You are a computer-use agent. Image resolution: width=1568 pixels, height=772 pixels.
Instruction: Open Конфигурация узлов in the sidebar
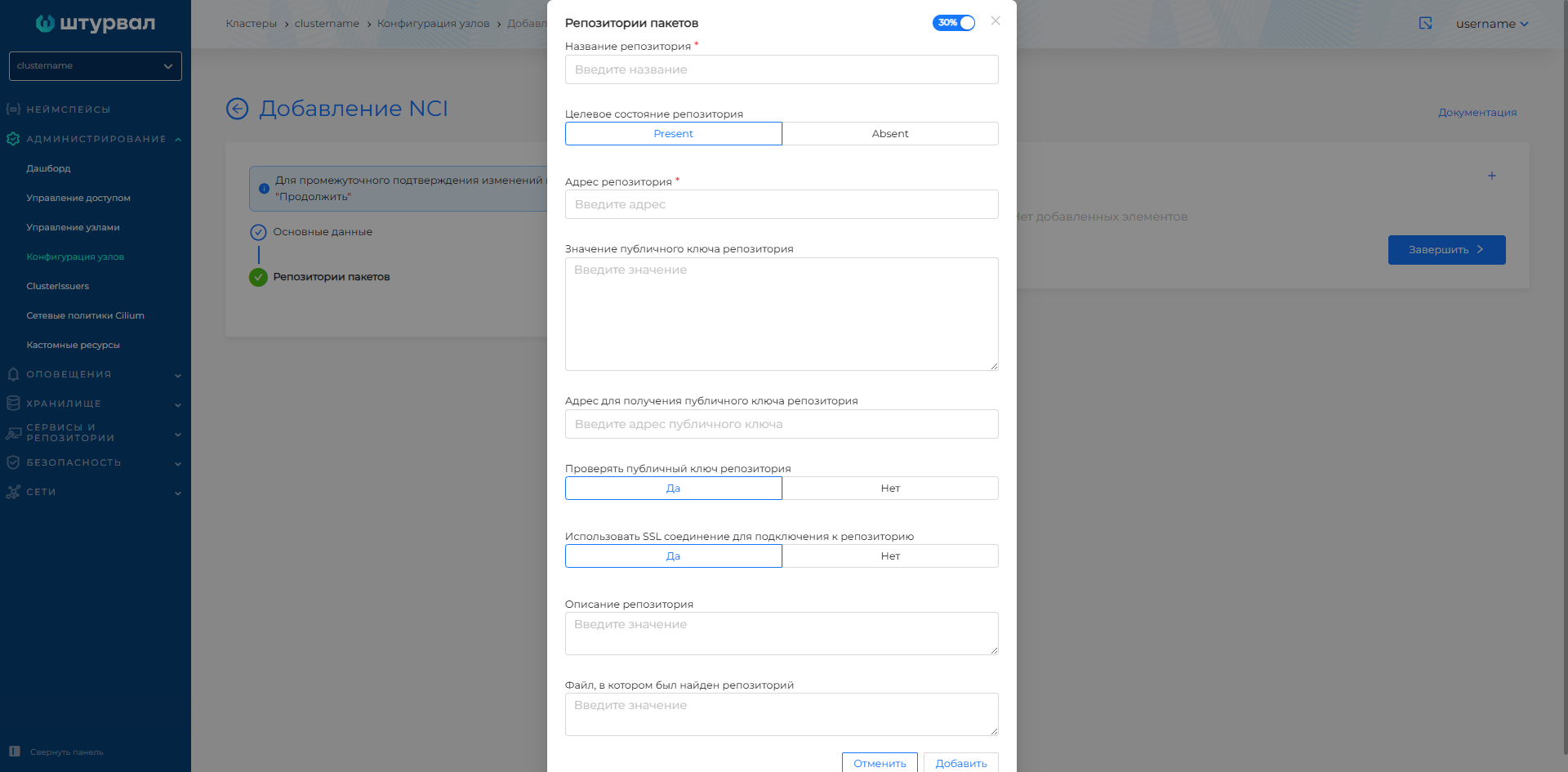75,257
